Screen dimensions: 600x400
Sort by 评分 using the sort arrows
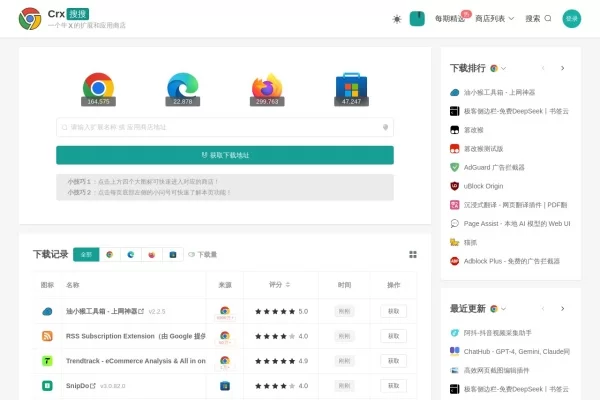[288, 285]
